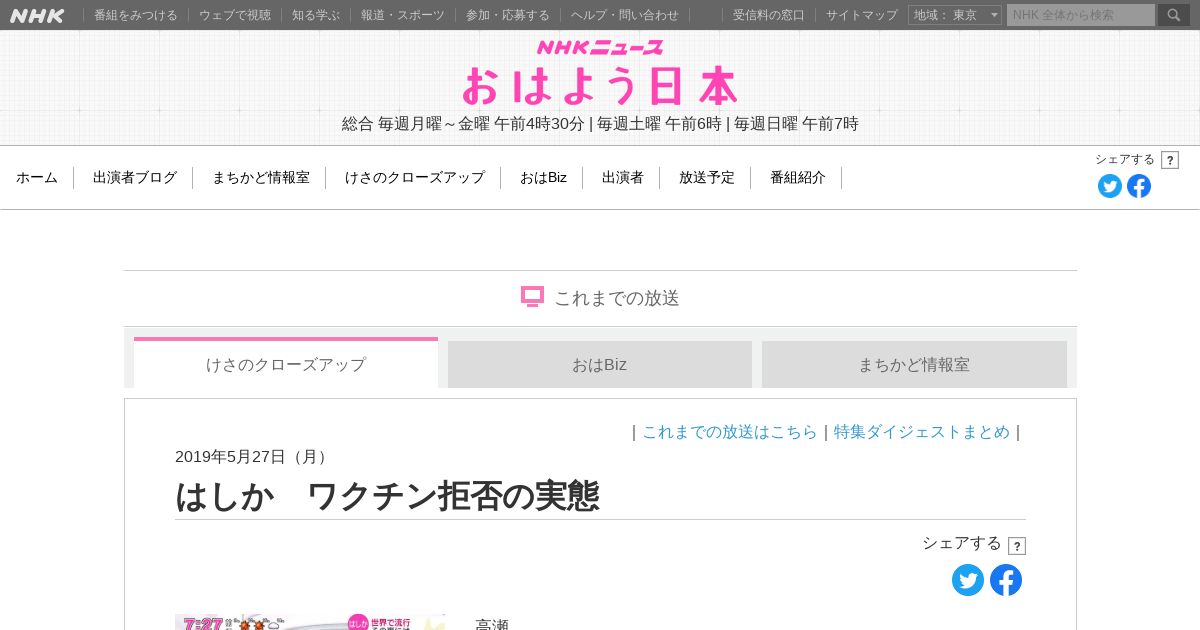1200x630 pixels.
Task: Open 出演者 navigation item
Action: [x=623, y=178]
